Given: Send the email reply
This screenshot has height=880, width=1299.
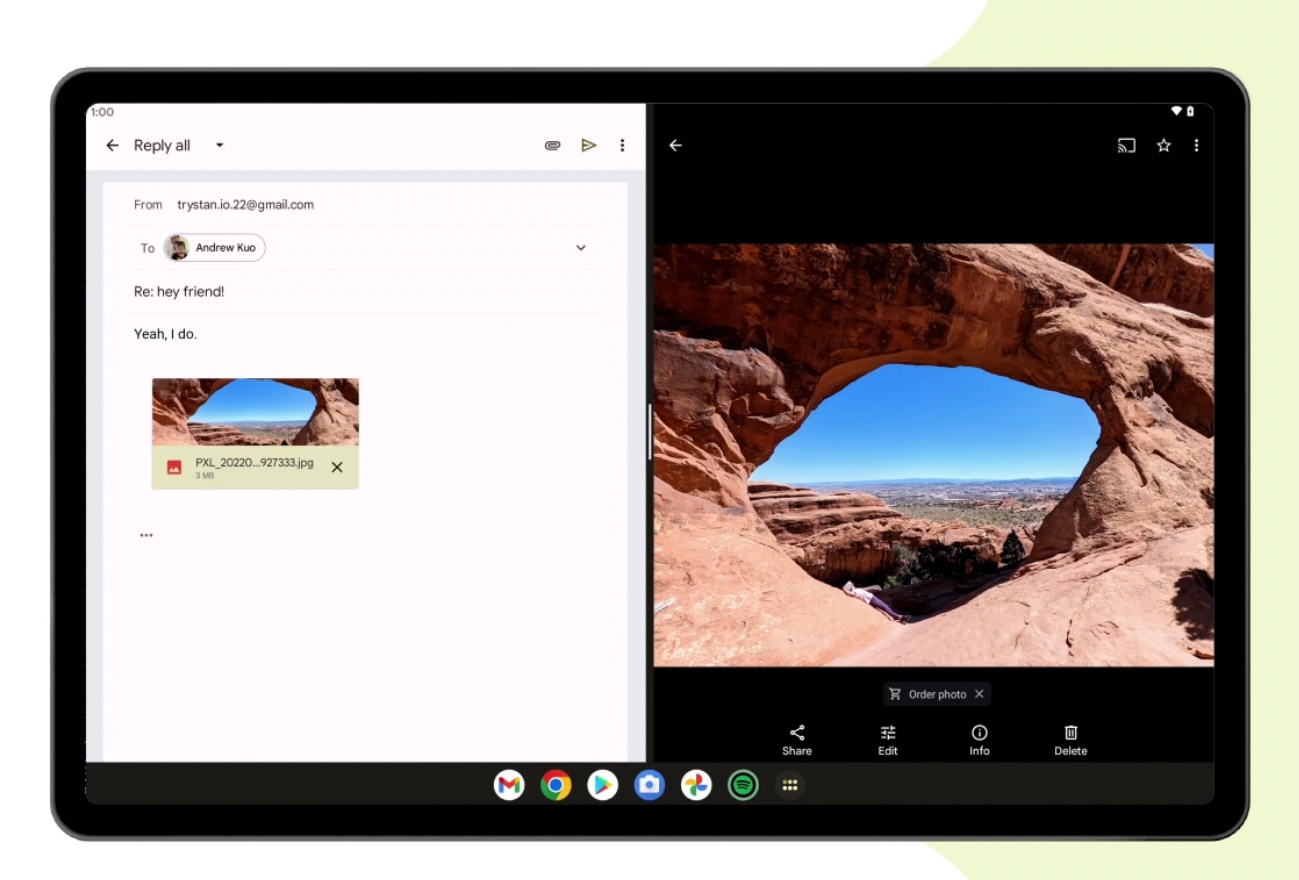Looking at the screenshot, I should (x=589, y=146).
